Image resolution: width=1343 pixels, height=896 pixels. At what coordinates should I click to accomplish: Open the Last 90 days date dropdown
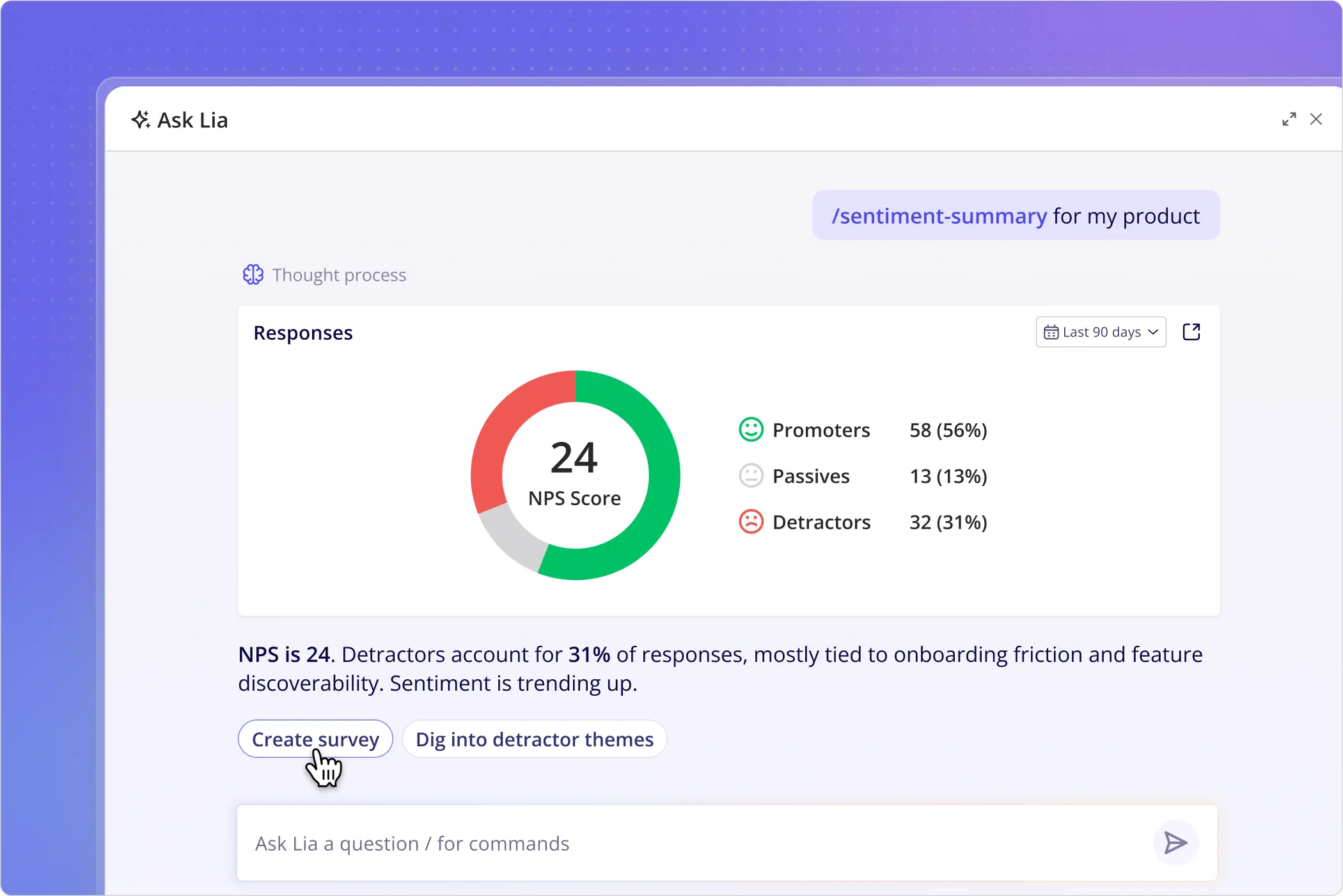(x=1101, y=332)
